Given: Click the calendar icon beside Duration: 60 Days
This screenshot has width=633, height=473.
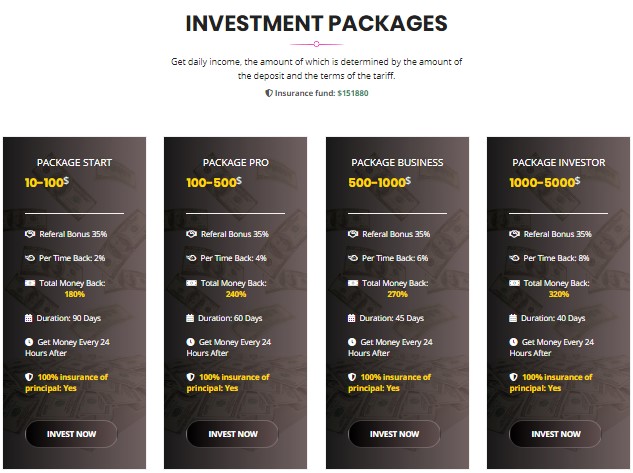Looking at the screenshot, I should point(190,318).
